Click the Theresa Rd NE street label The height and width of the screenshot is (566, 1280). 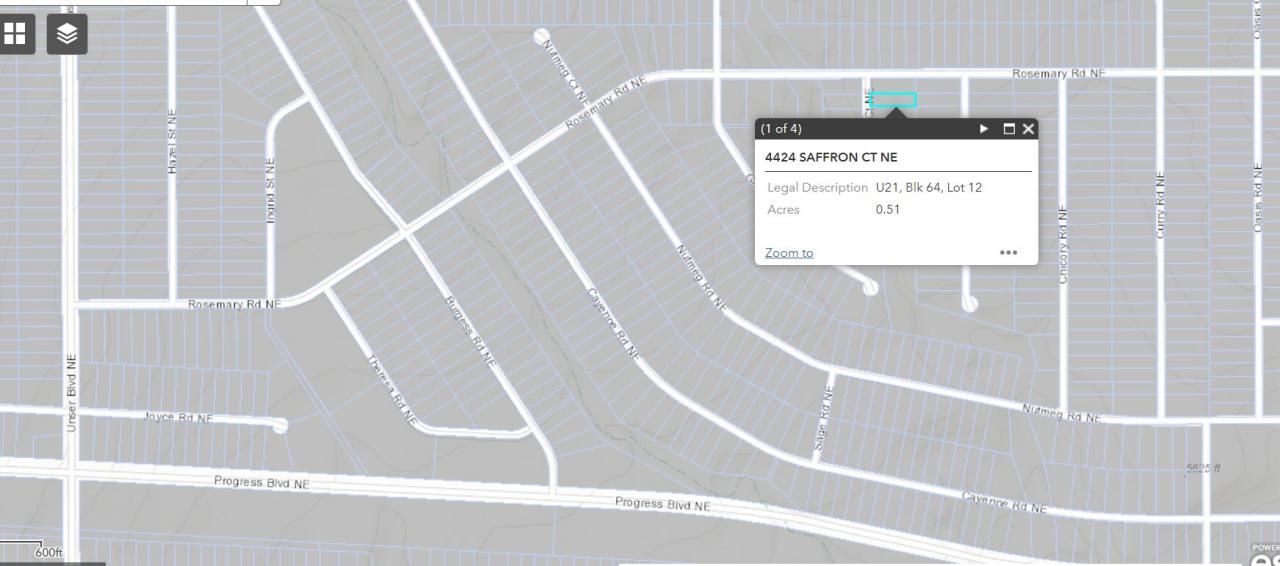392,391
